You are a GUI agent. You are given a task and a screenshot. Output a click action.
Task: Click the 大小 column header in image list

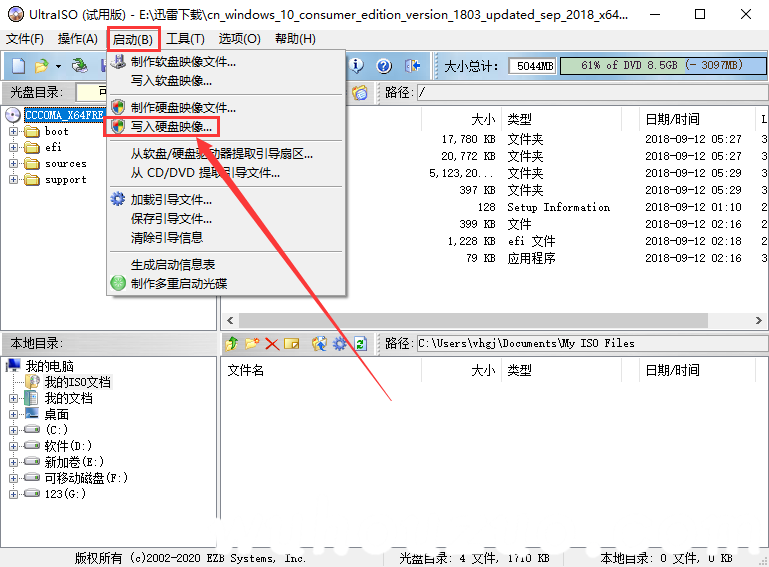483,119
